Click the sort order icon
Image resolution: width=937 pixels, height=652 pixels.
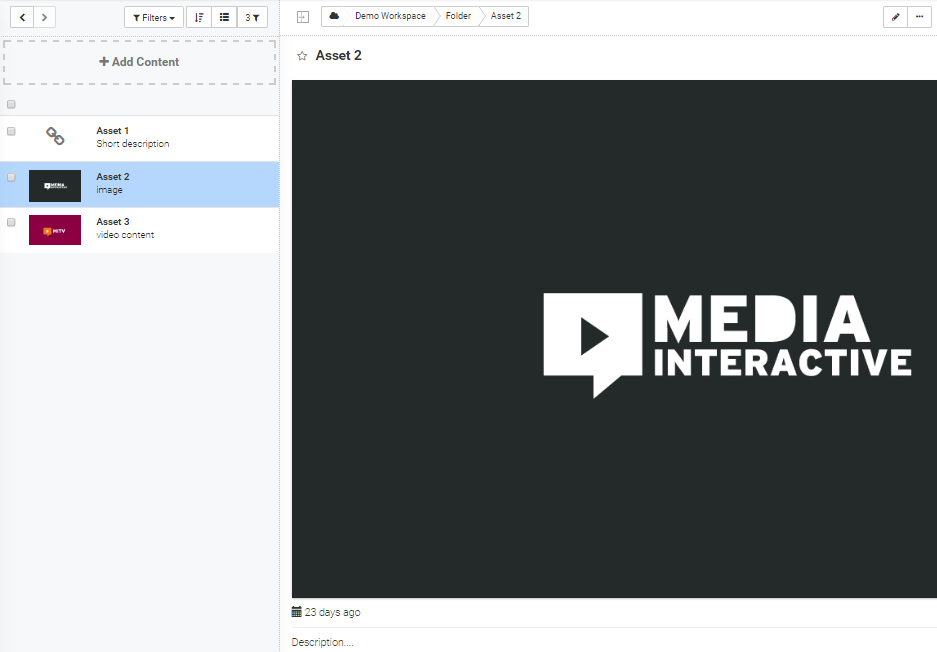(x=199, y=17)
